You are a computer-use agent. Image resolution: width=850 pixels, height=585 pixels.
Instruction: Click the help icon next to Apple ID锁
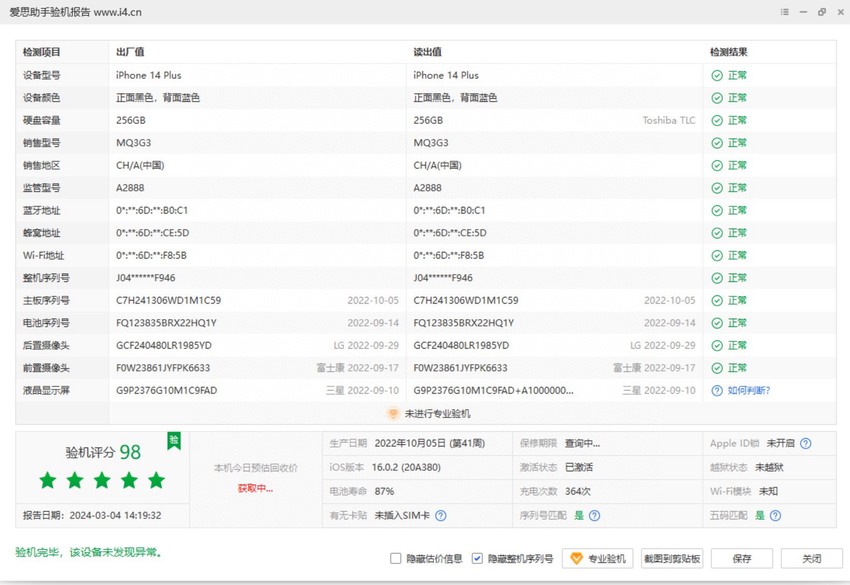point(806,443)
